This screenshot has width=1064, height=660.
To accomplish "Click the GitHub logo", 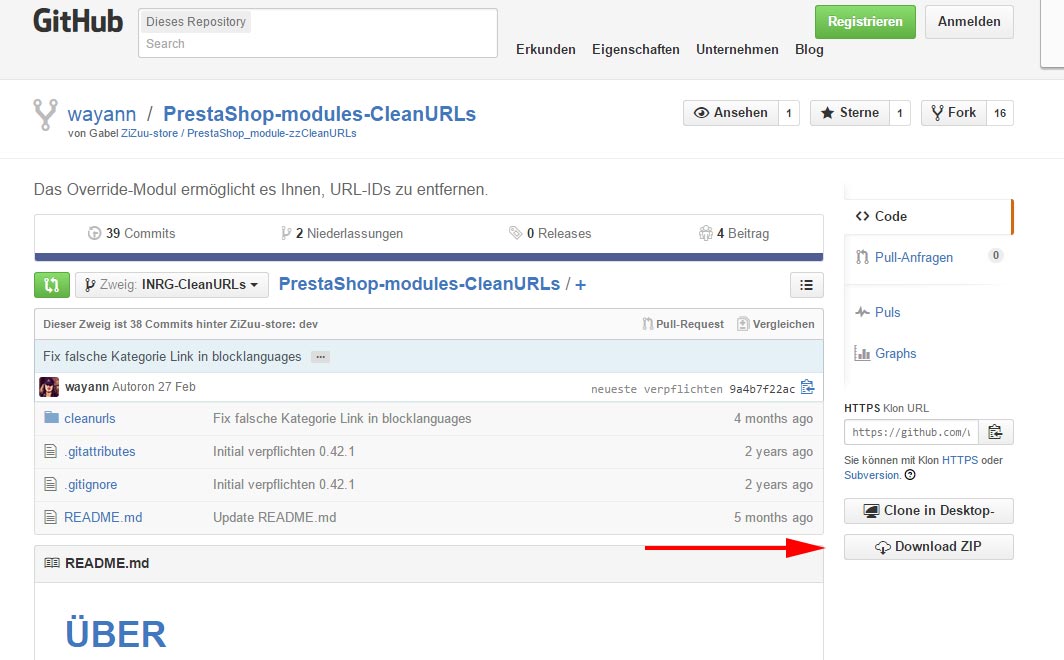I will click(x=78, y=21).
